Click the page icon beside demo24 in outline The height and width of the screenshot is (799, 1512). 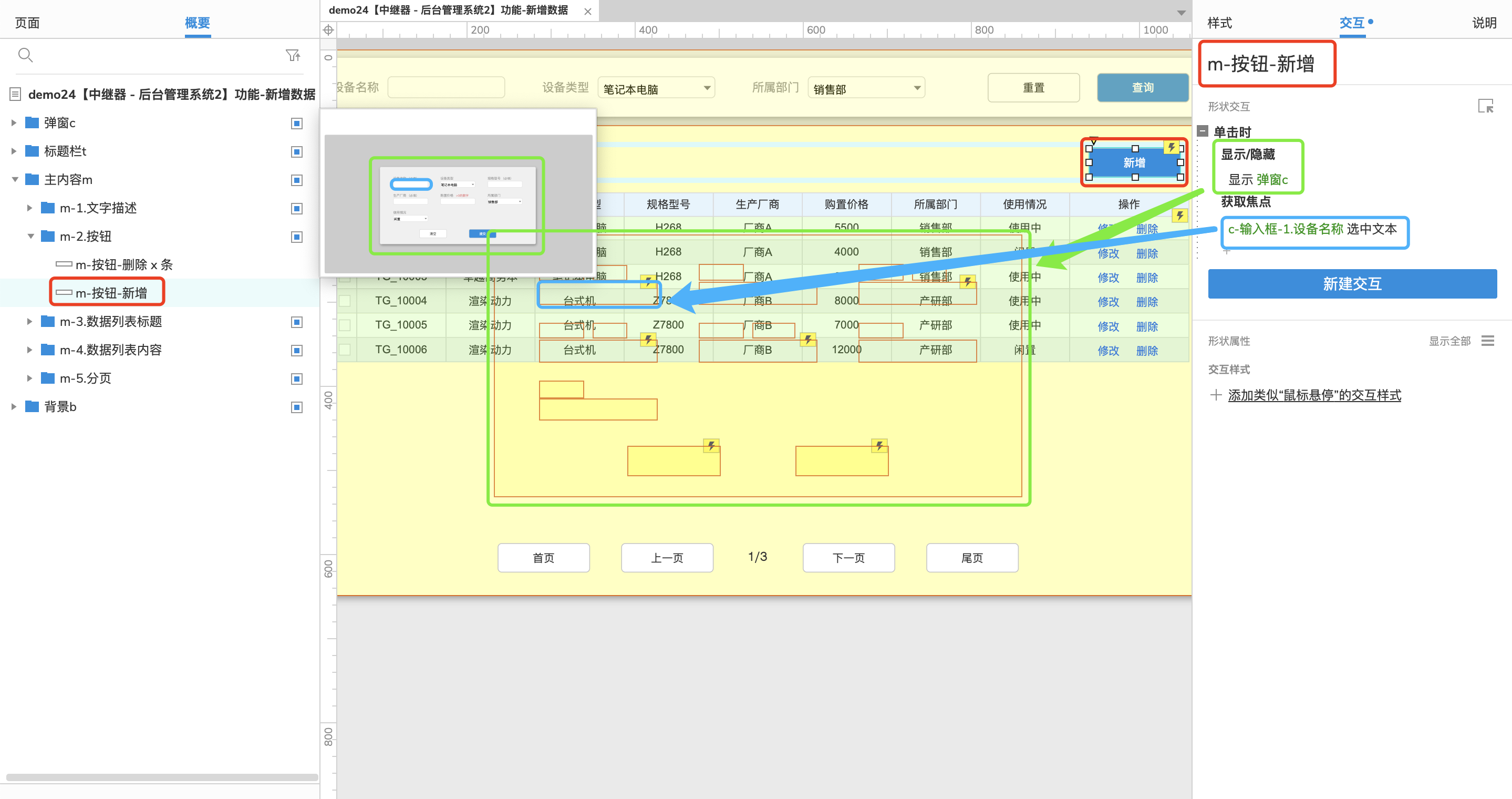pos(15,94)
